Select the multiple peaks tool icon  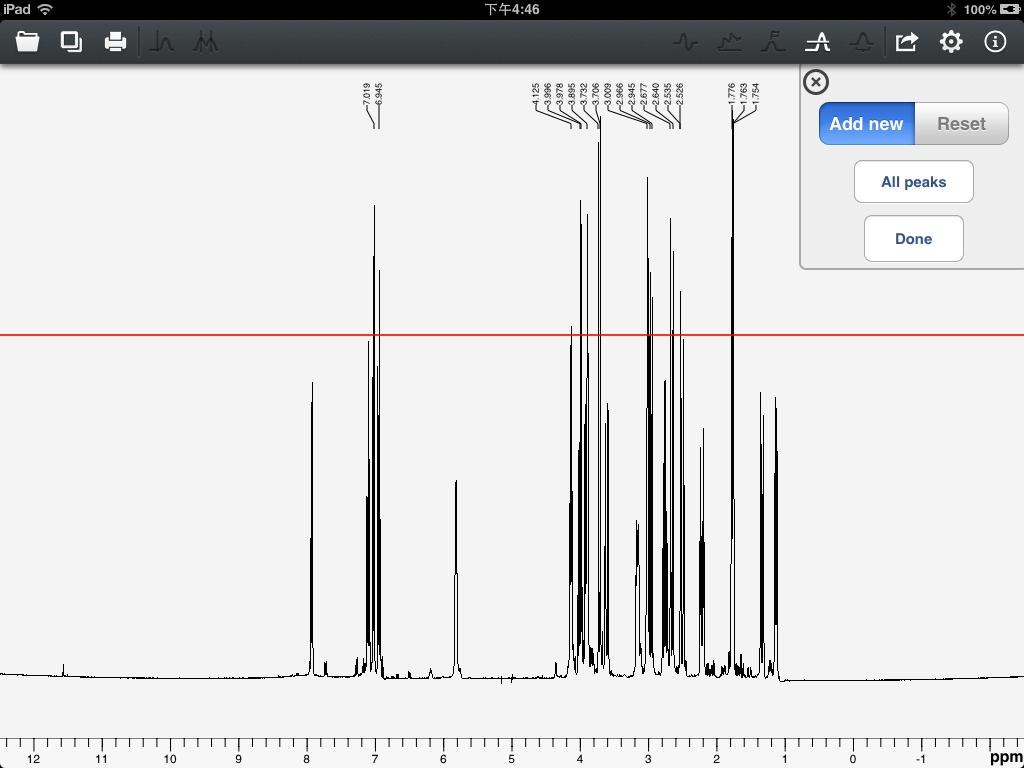(205, 42)
